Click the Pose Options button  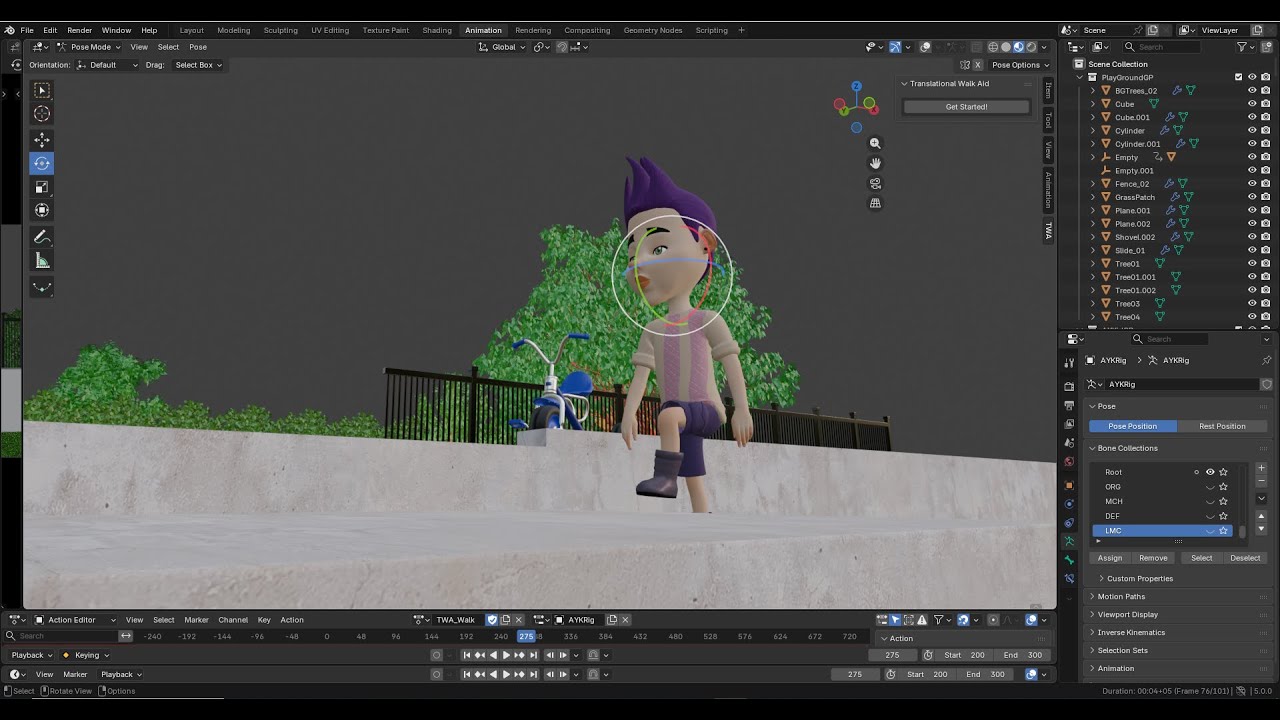(x=1019, y=65)
